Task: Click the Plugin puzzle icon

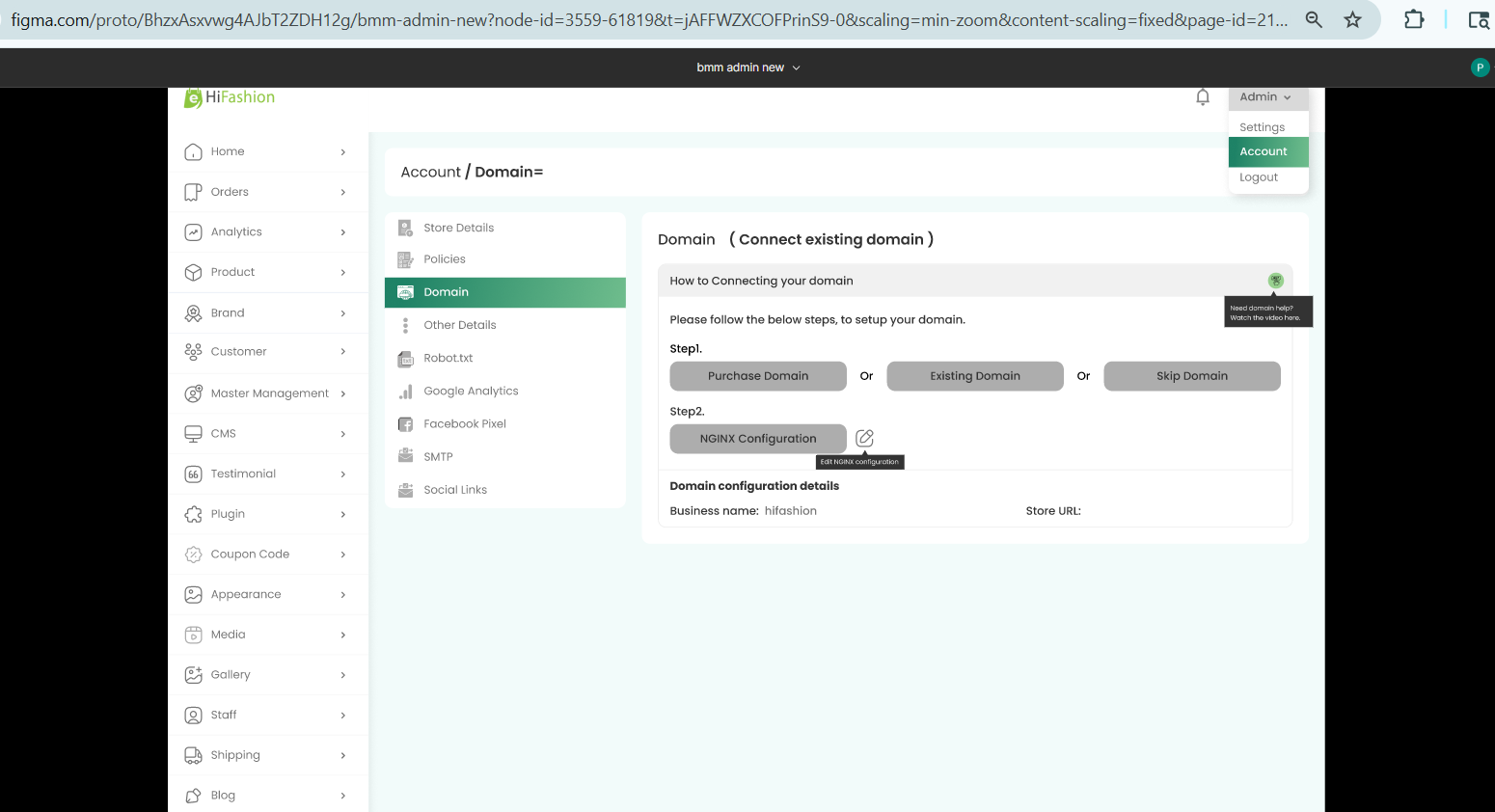Action: coord(193,514)
